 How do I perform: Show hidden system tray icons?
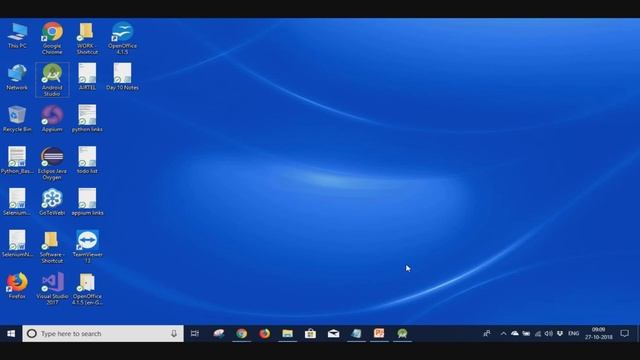click(503, 333)
